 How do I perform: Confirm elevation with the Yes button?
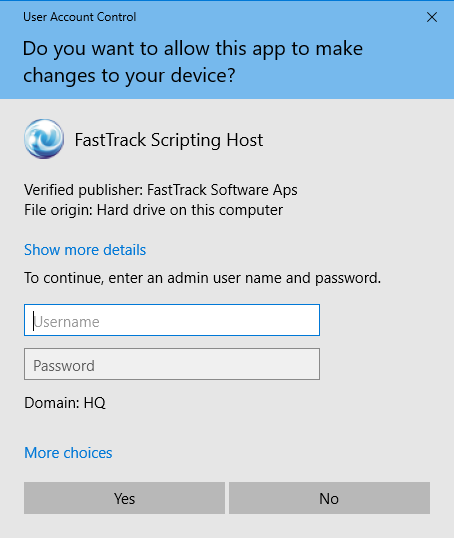pos(124,498)
